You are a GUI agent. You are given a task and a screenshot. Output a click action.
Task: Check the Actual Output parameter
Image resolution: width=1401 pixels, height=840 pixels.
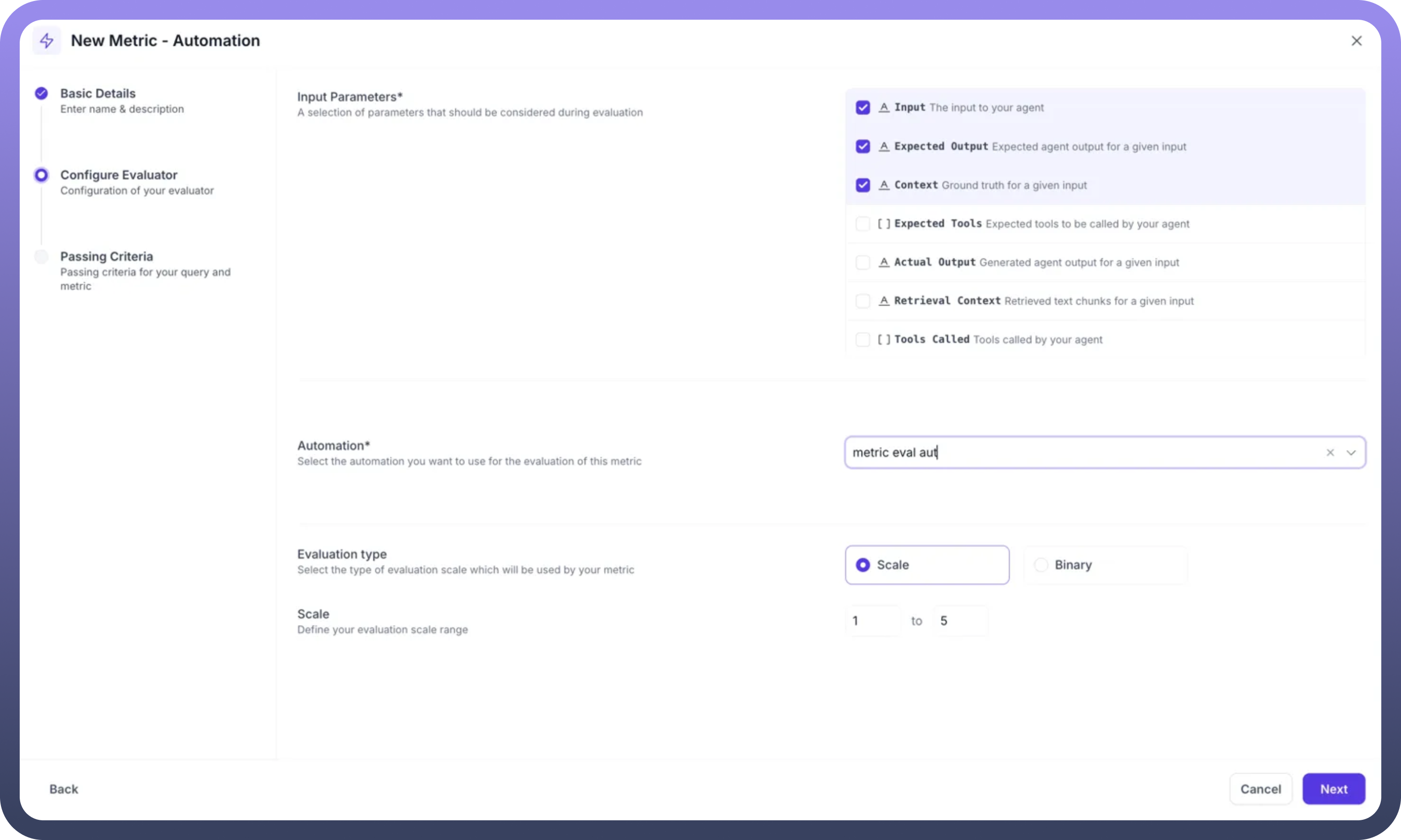click(x=863, y=262)
